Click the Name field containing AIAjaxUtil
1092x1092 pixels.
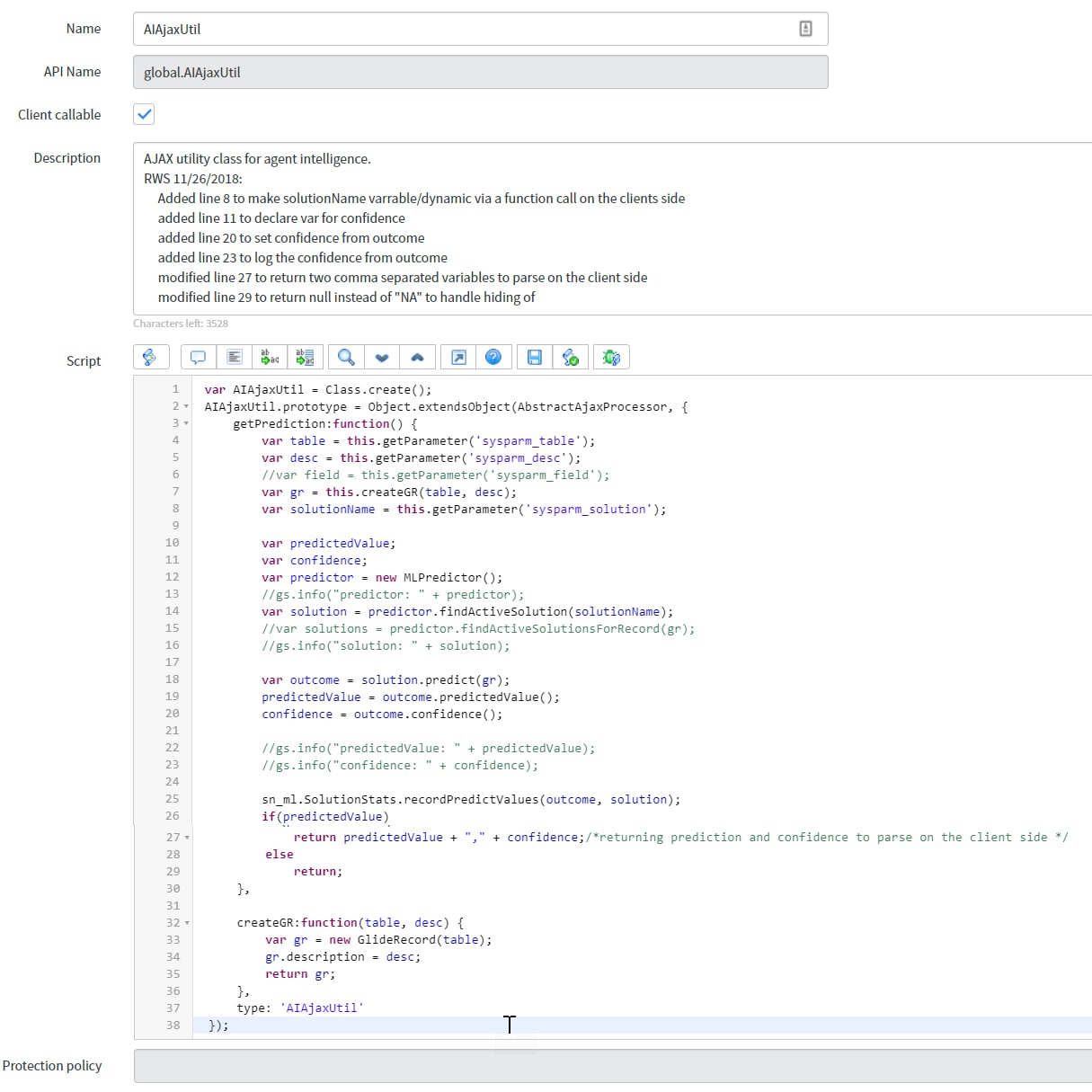(480, 29)
